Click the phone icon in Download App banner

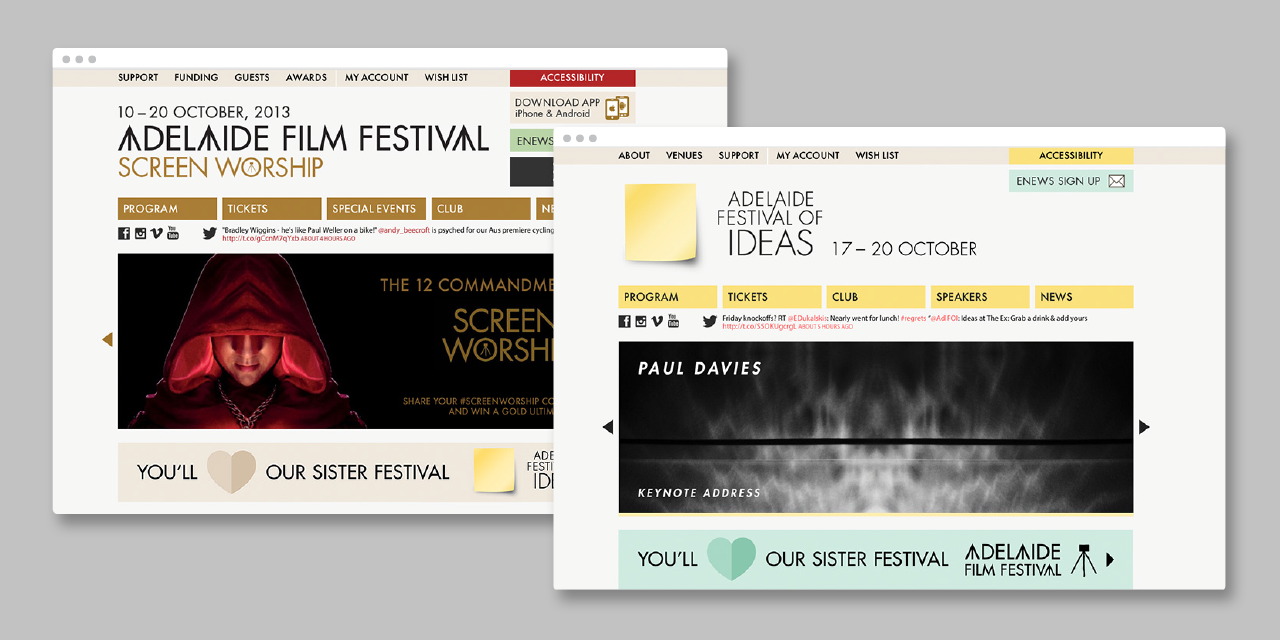[617, 107]
